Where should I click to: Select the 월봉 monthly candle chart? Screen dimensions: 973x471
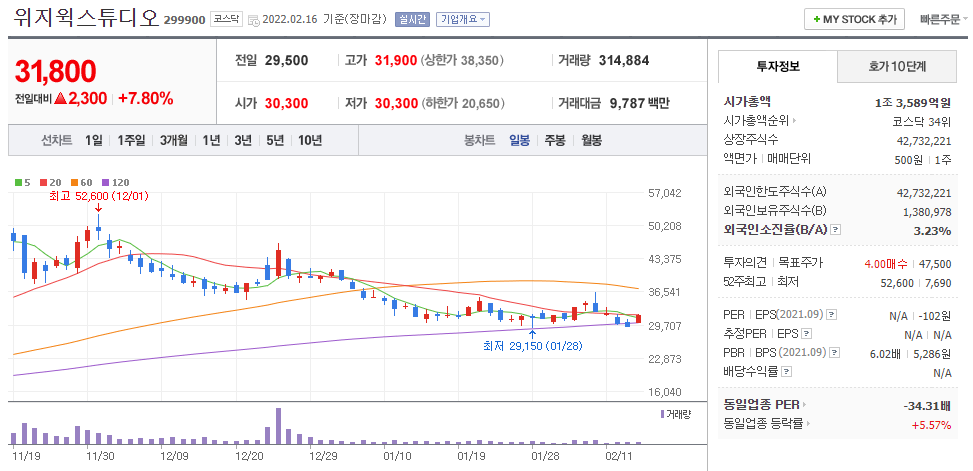591,140
